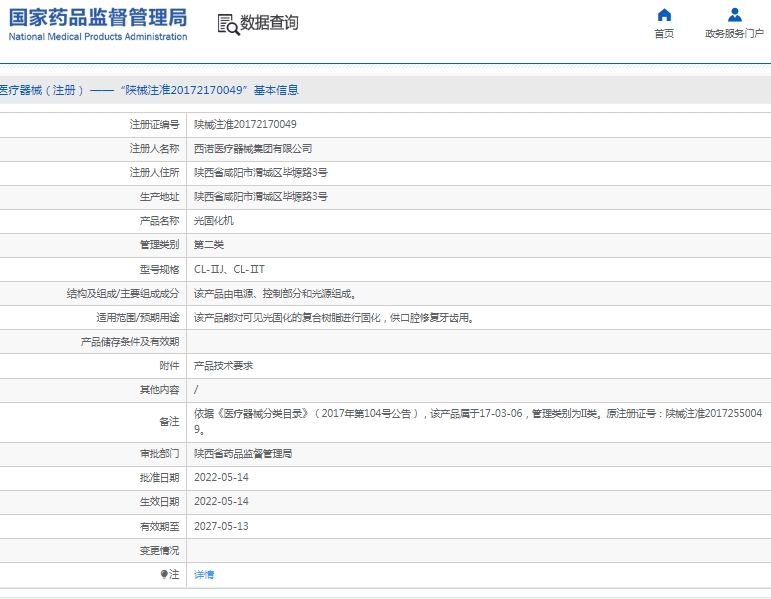
Task: Click the 管理类别 label
Action: [159, 245]
